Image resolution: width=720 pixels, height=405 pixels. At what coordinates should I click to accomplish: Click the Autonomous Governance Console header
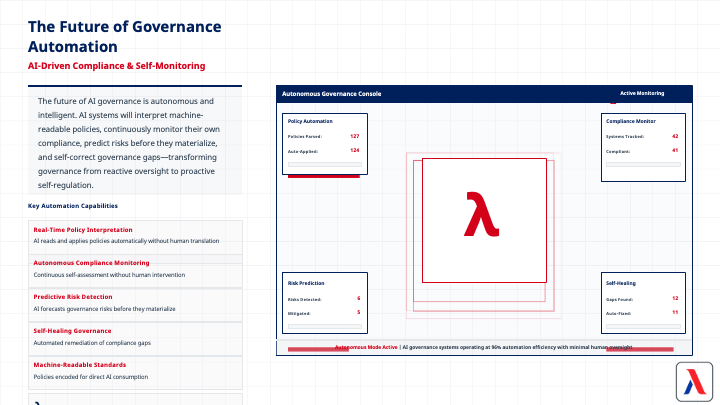pos(331,94)
